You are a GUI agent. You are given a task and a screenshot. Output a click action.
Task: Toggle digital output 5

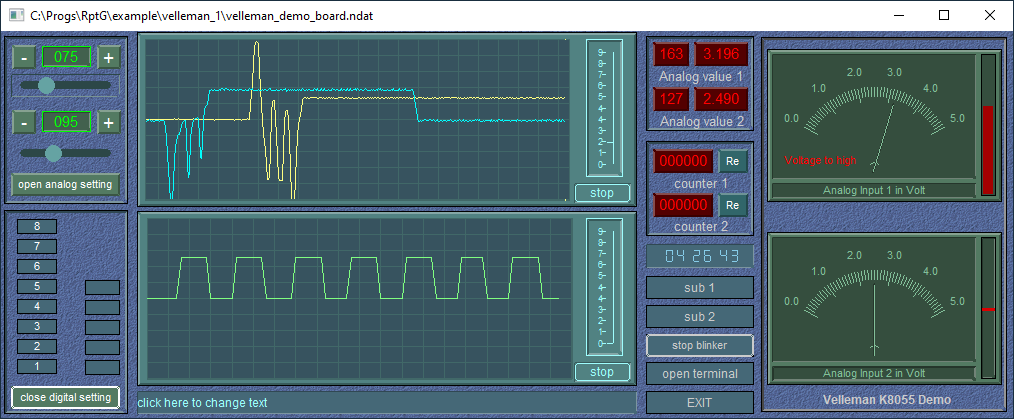37,286
